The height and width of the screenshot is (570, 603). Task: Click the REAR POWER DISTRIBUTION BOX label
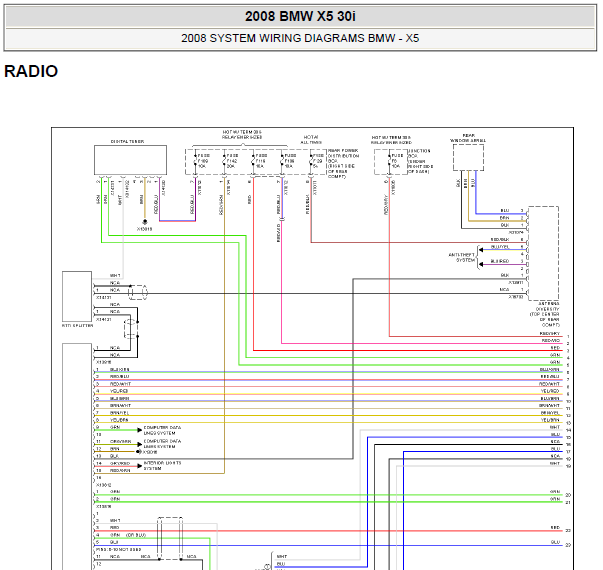(x=343, y=163)
